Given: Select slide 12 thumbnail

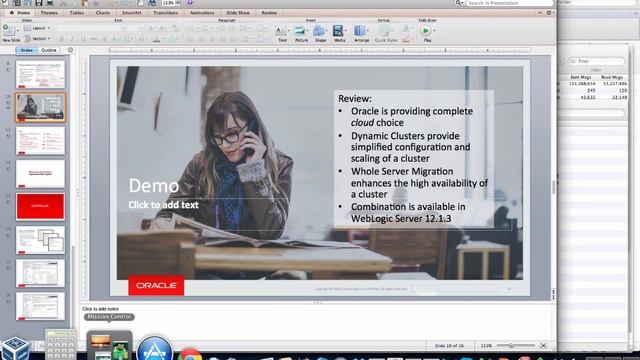Looking at the screenshot, I should (x=40, y=173).
